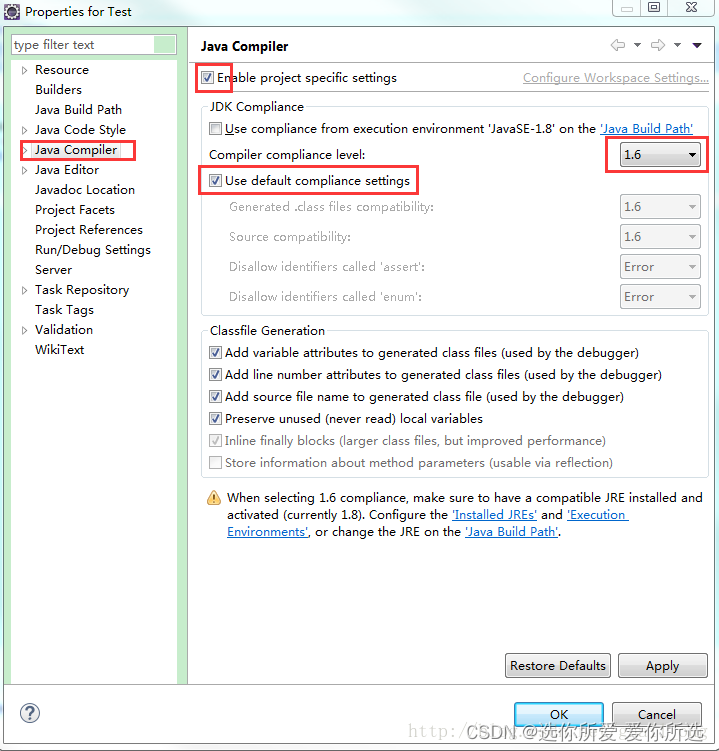Open the 'Execution Environments' link

pos(598,514)
